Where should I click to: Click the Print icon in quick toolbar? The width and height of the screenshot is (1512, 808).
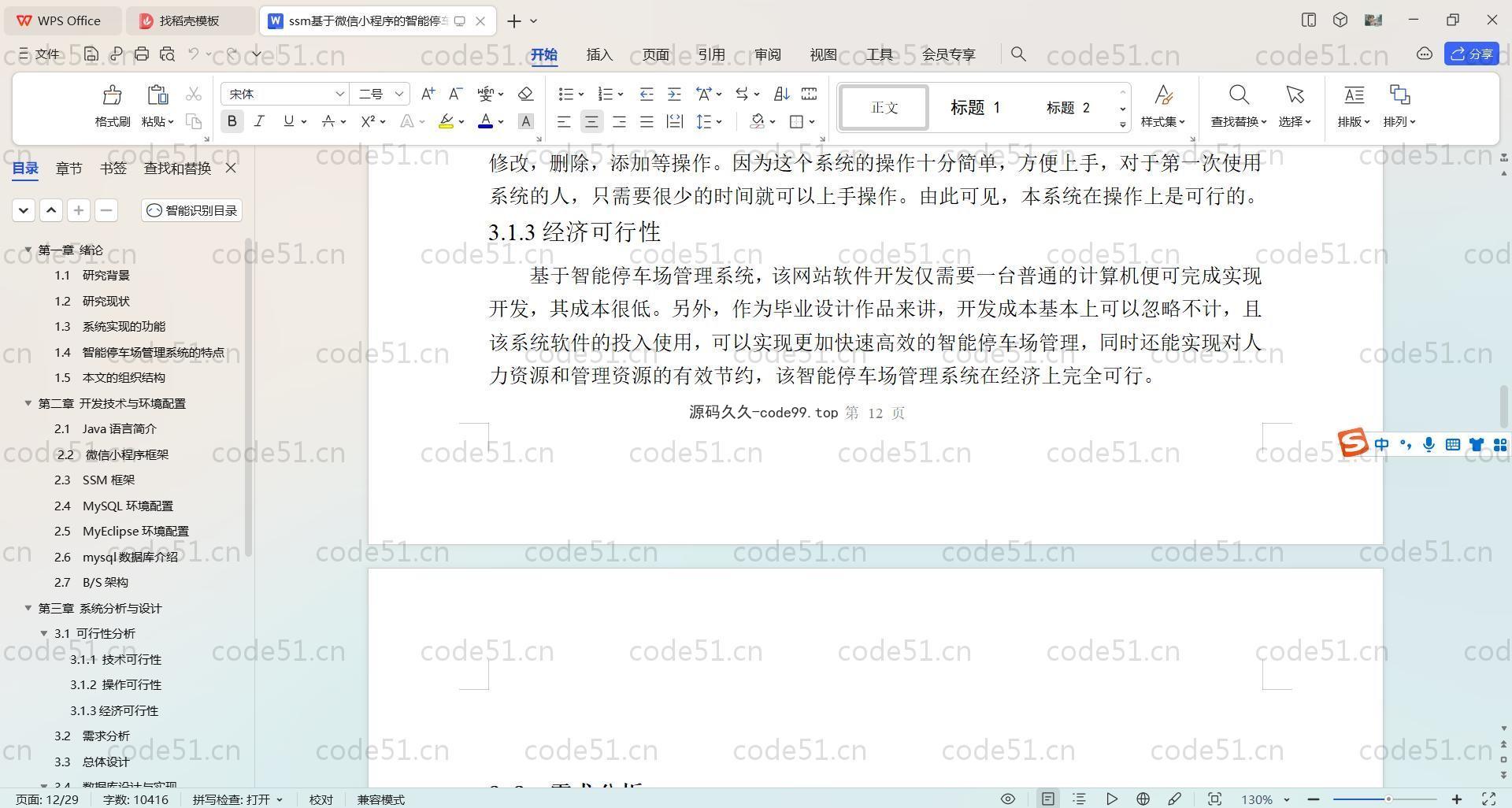(x=142, y=54)
